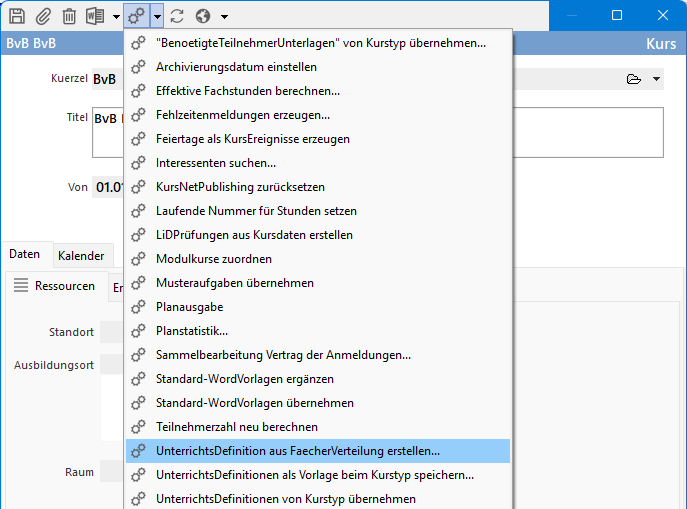This screenshot has height=509, width=687.
Task: Choose 'Effektive Fachstunden berechnen...' from menu
Action: pos(247,91)
